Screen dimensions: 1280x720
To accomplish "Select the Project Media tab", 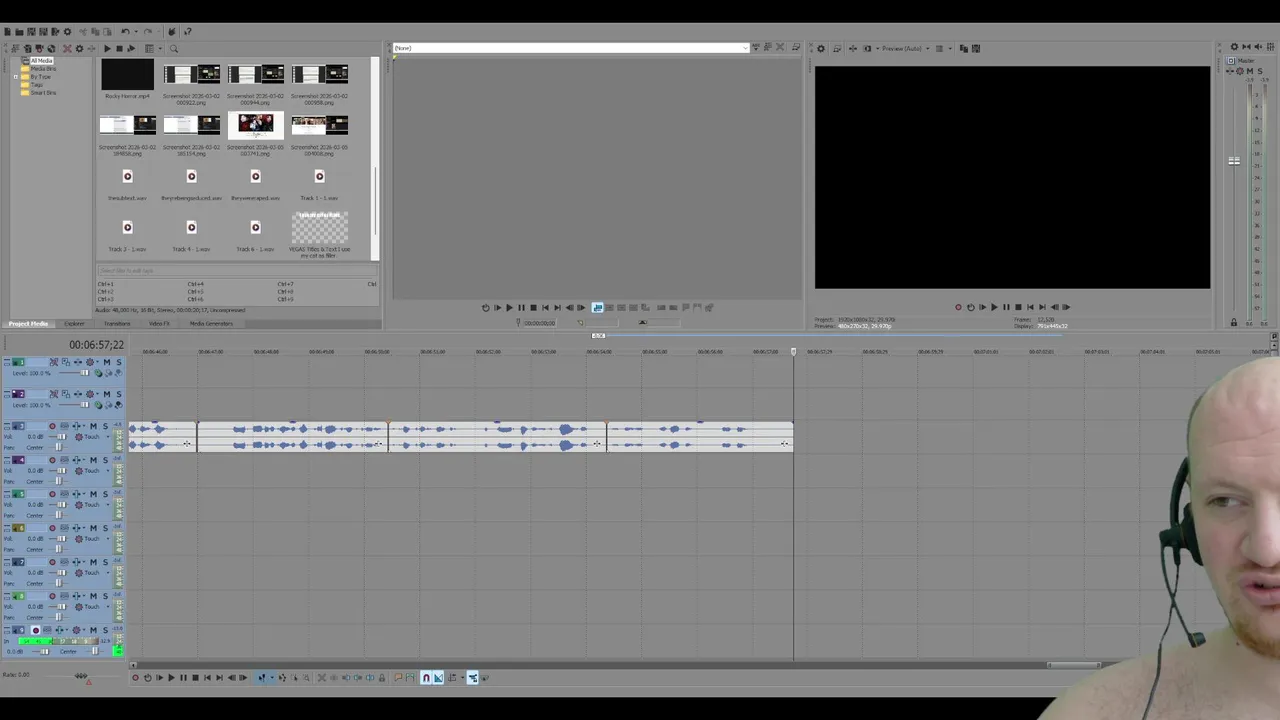I will point(28,324).
